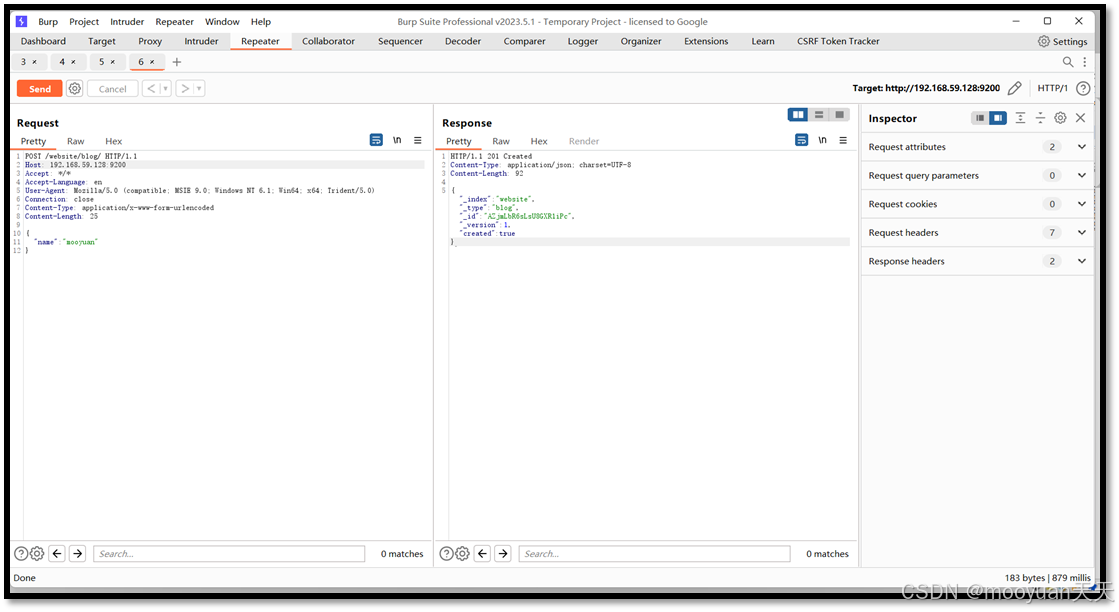
Task: Expand all Inspector sections icon
Action: (1021, 118)
